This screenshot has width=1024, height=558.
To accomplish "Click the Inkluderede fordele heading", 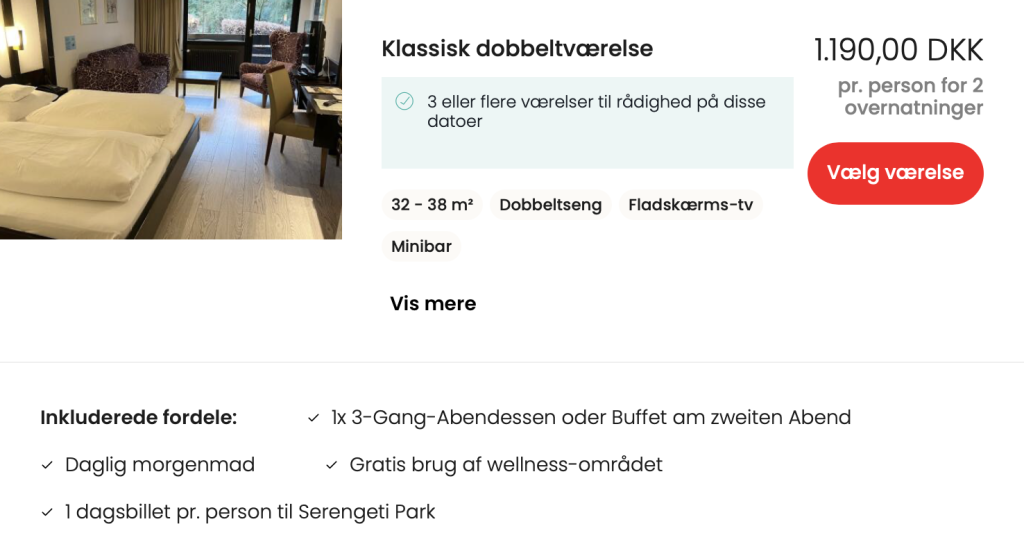I will click(138, 418).
